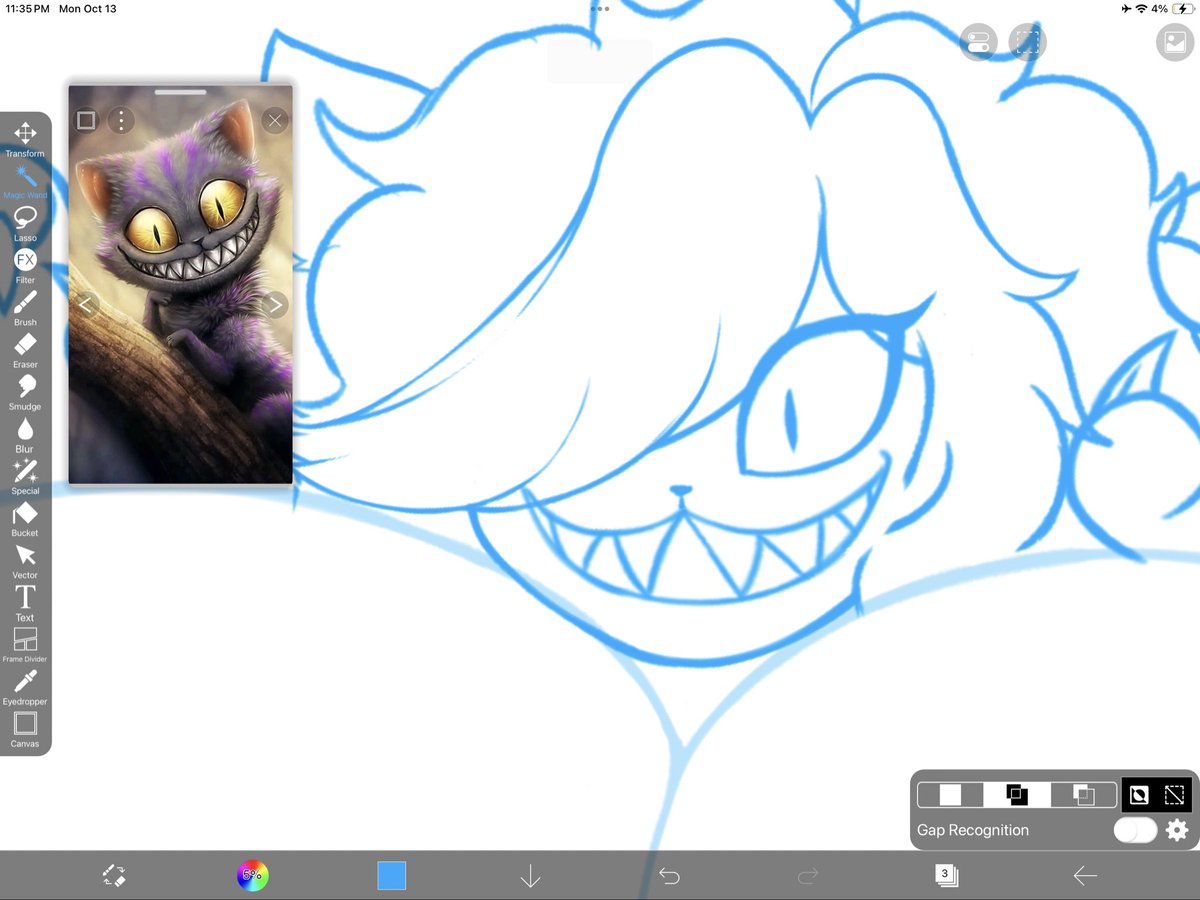Tap the clear selection dashed icon
This screenshot has height=900, width=1200.
point(1175,795)
